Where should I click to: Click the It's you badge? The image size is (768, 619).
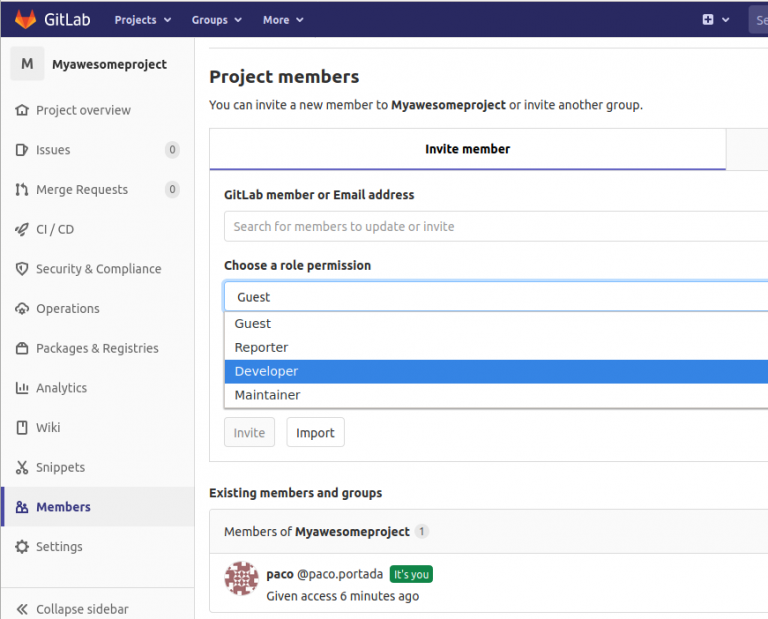pyautogui.click(x=411, y=574)
